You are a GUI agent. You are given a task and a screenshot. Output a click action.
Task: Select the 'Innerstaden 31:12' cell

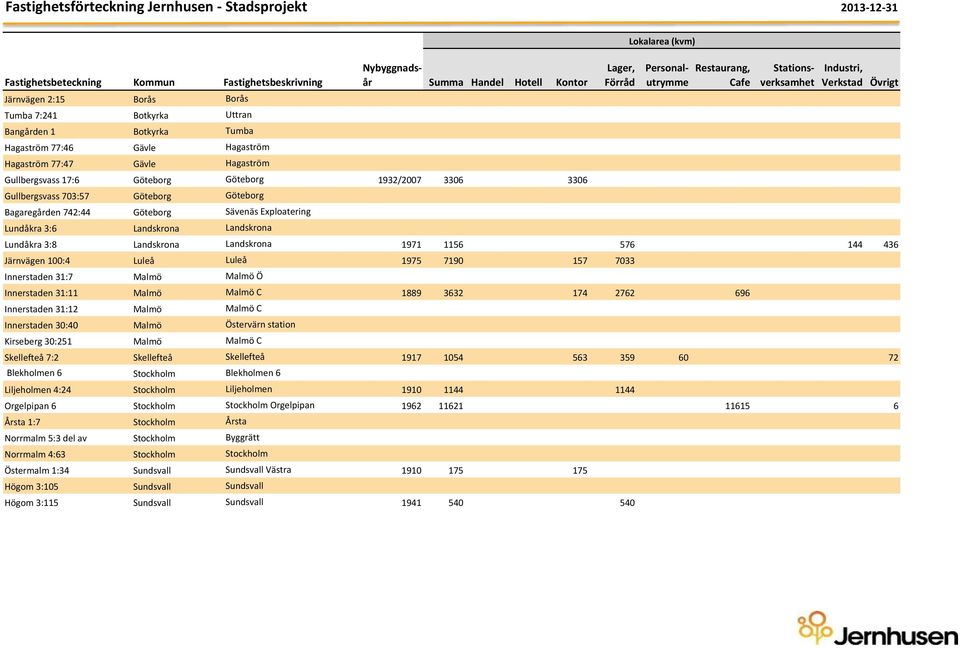41,309
